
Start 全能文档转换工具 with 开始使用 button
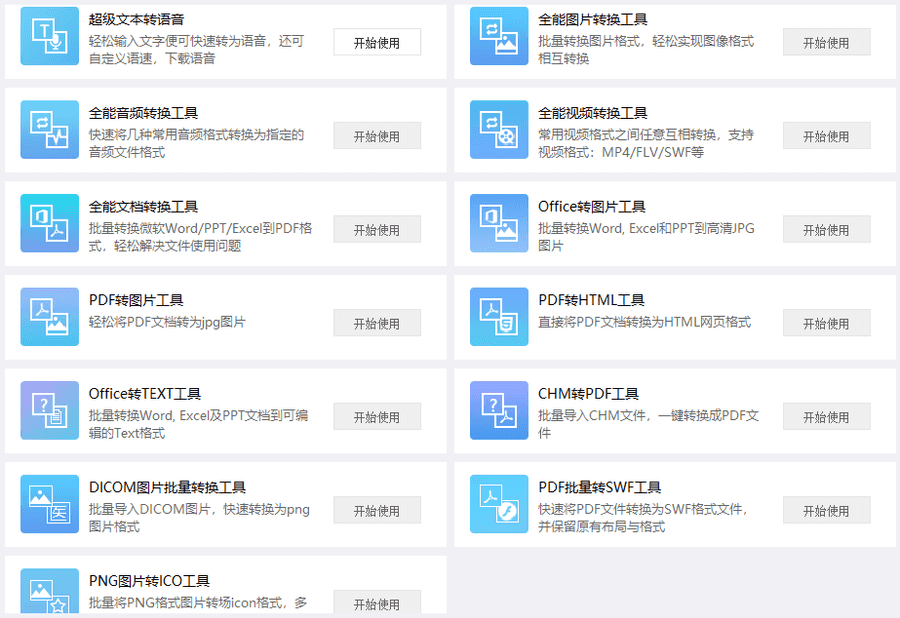[377, 230]
